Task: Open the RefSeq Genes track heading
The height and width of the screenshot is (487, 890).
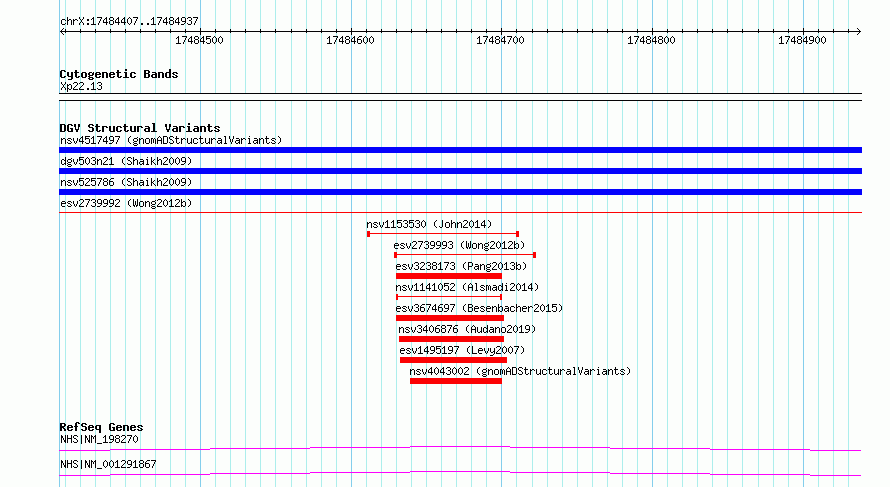Action: (102, 427)
